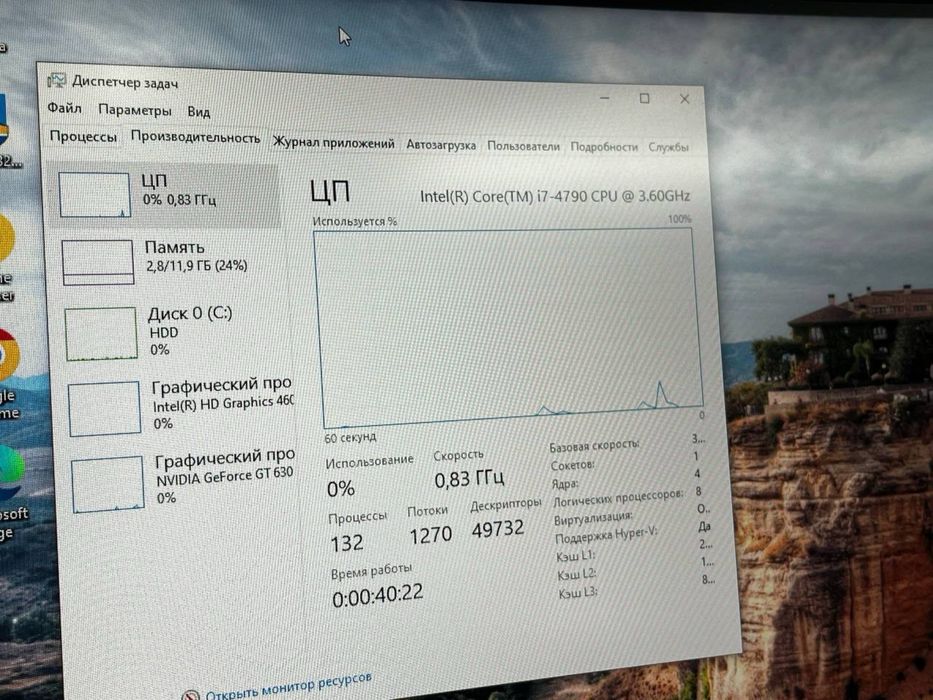
Task: Click the large CPU usage graph
Action: (x=509, y=327)
